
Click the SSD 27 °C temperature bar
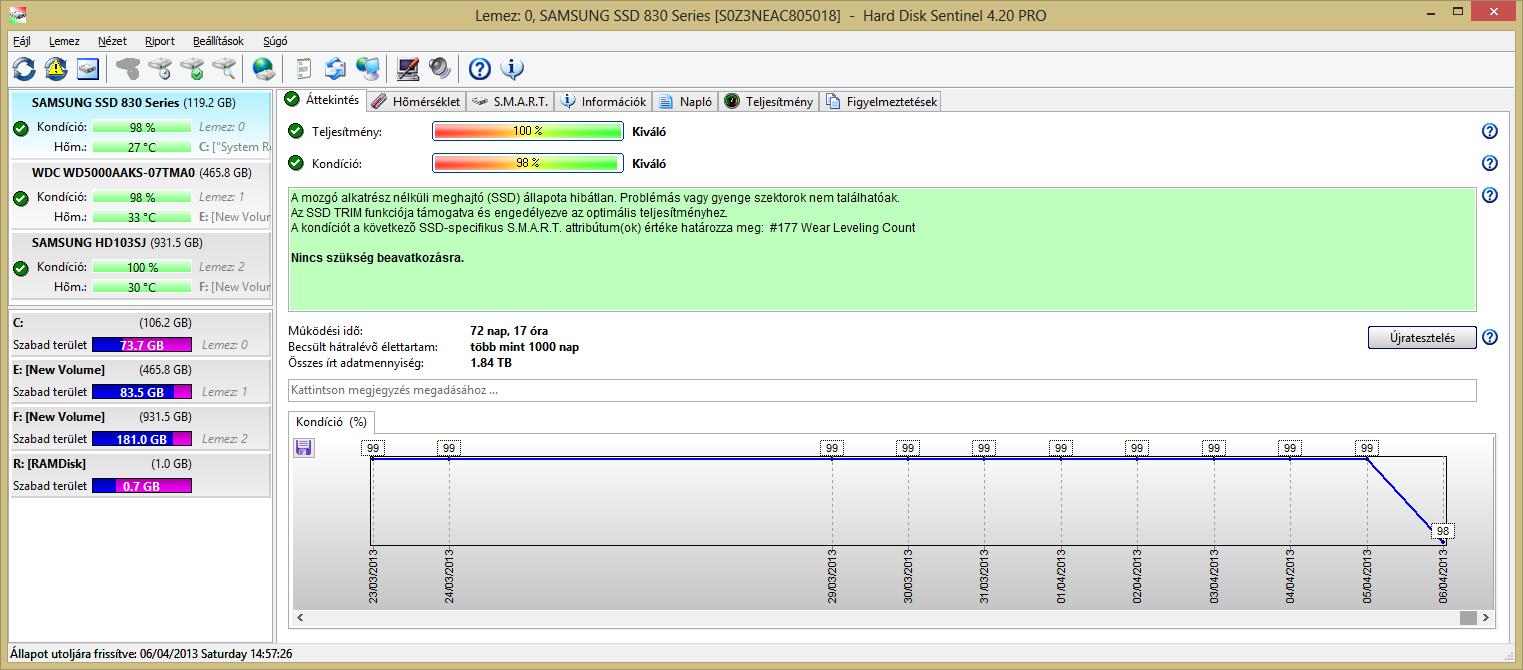point(142,147)
